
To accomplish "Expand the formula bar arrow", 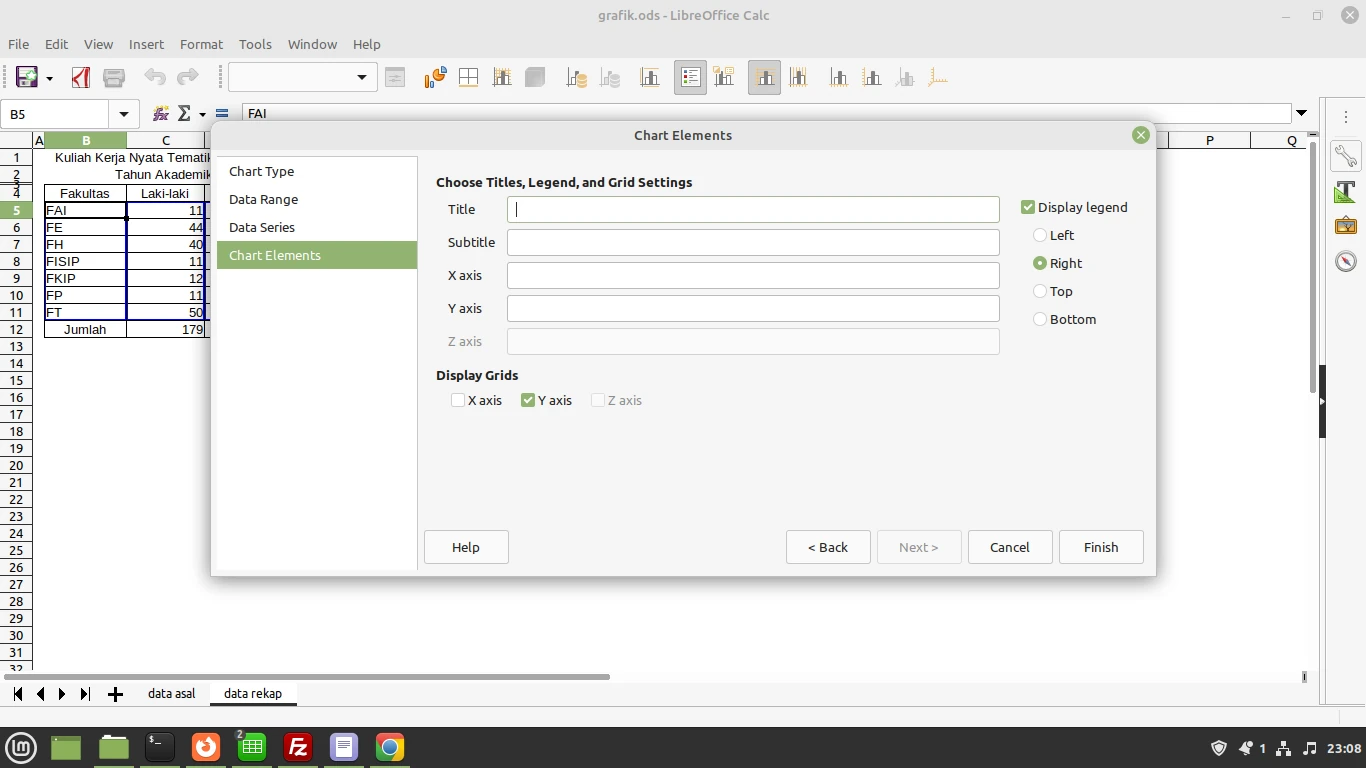I will [1301, 113].
